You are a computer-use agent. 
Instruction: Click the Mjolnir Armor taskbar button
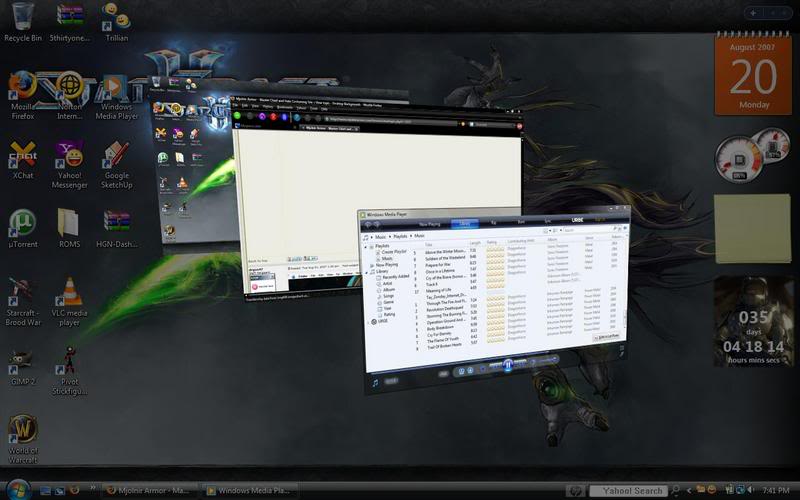(149, 490)
